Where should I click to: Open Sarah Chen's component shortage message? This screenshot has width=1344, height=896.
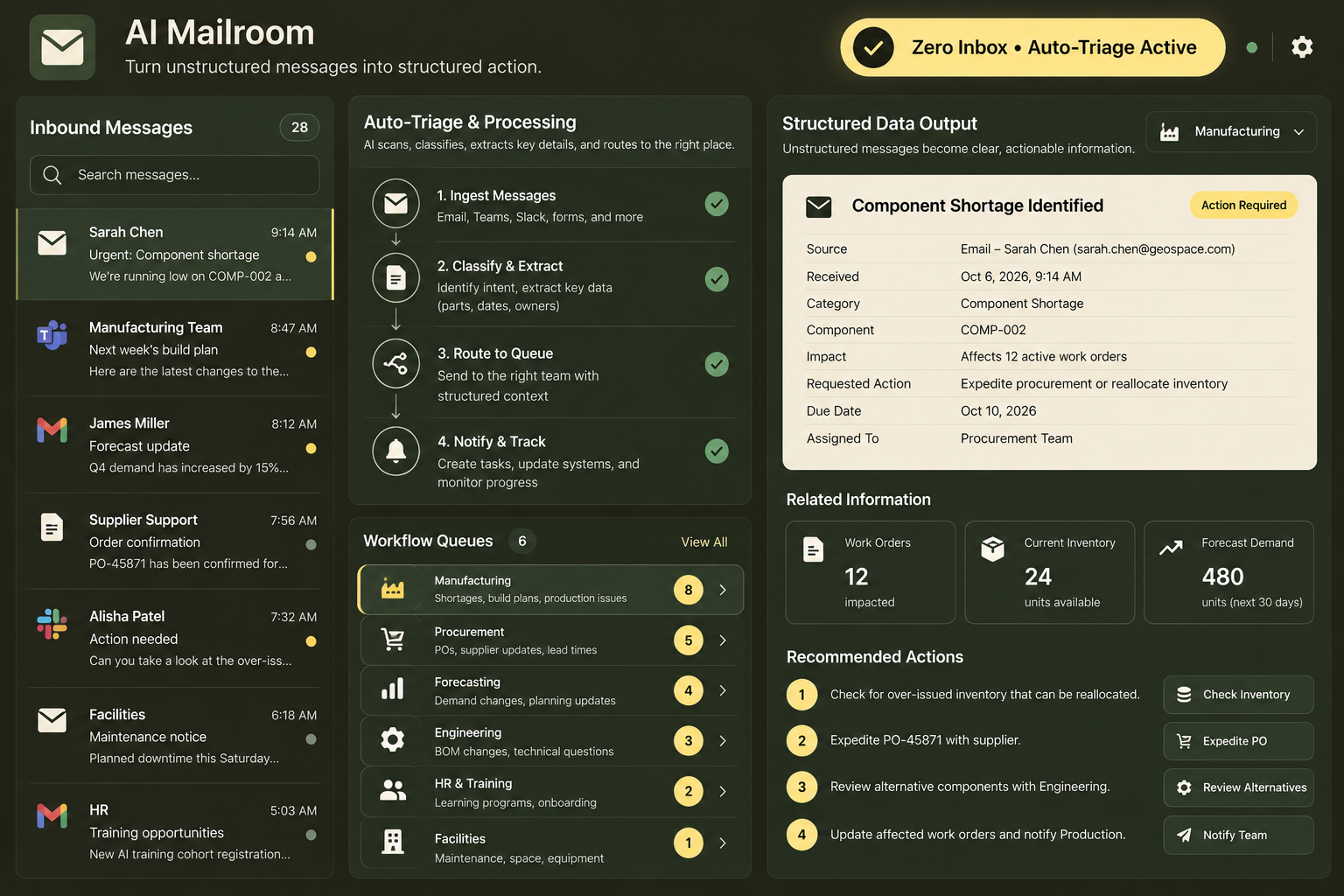[x=175, y=254]
